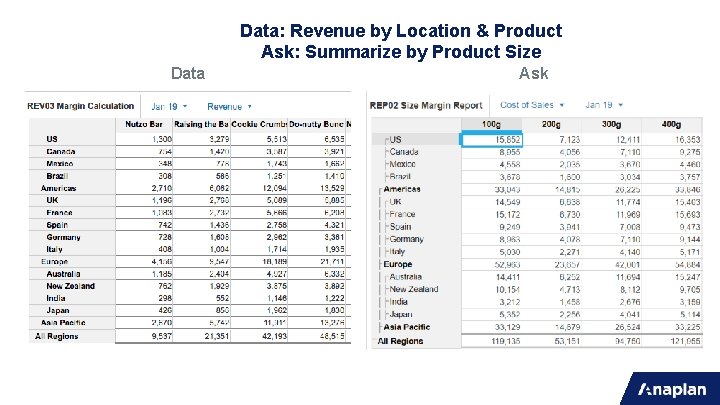Image resolution: width=720 pixels, height=405 pixels.
Task: Select the Europe total row in REV03 table
Action: click(55, 262)
